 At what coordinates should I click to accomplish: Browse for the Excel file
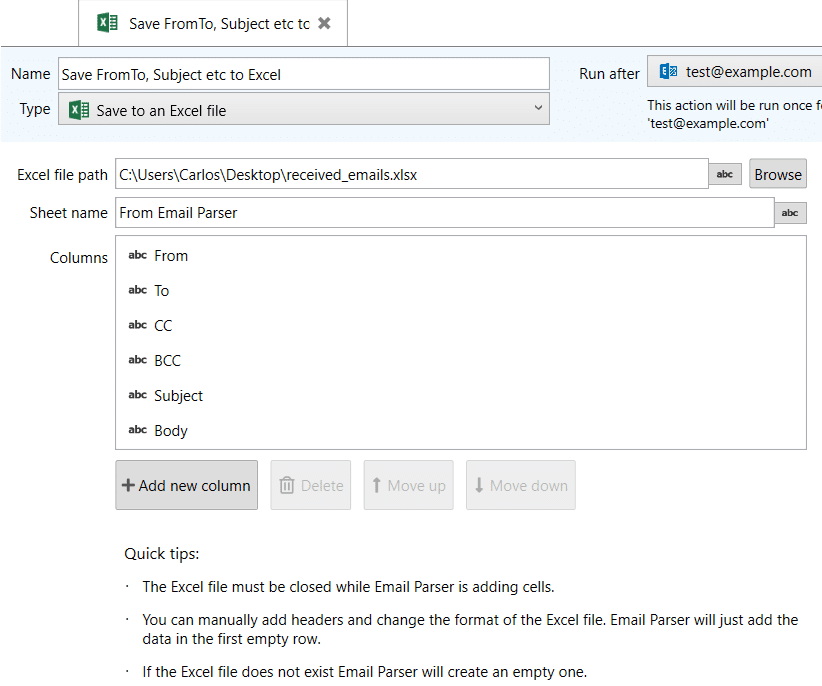[777, 174]
